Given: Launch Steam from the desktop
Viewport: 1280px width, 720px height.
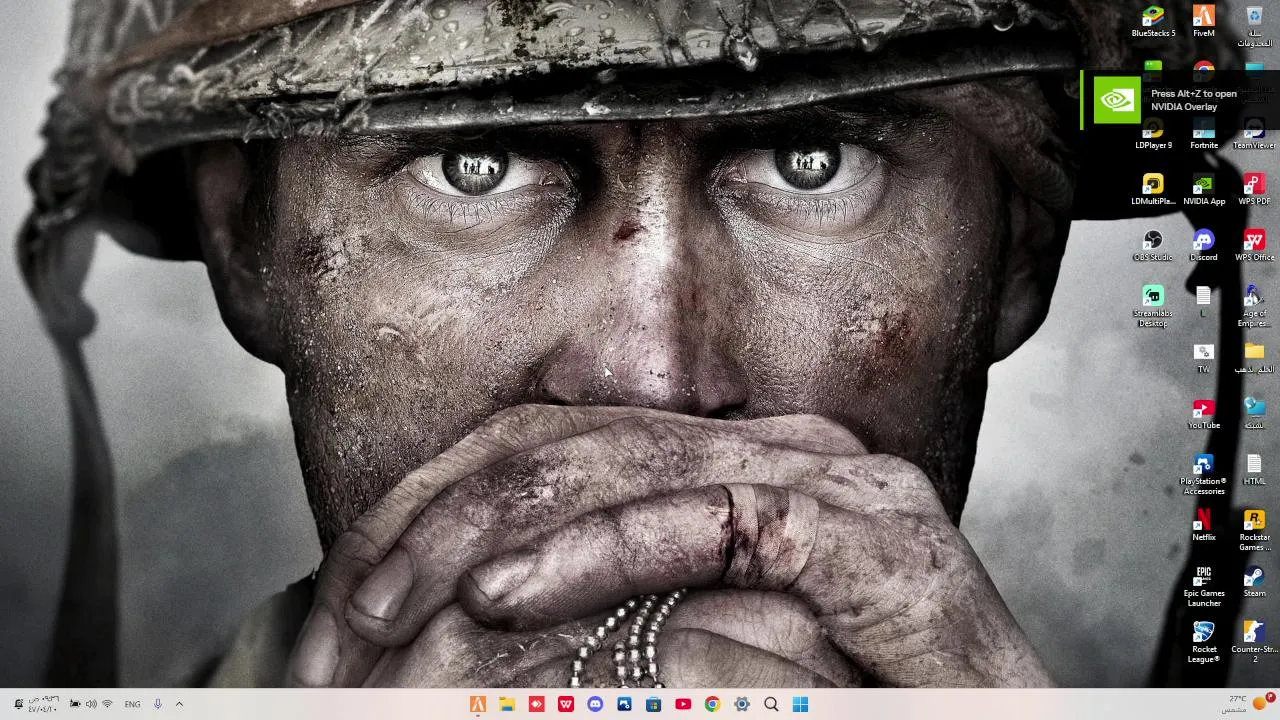Looking at the screenshot, I should (x=1254, y=581).
